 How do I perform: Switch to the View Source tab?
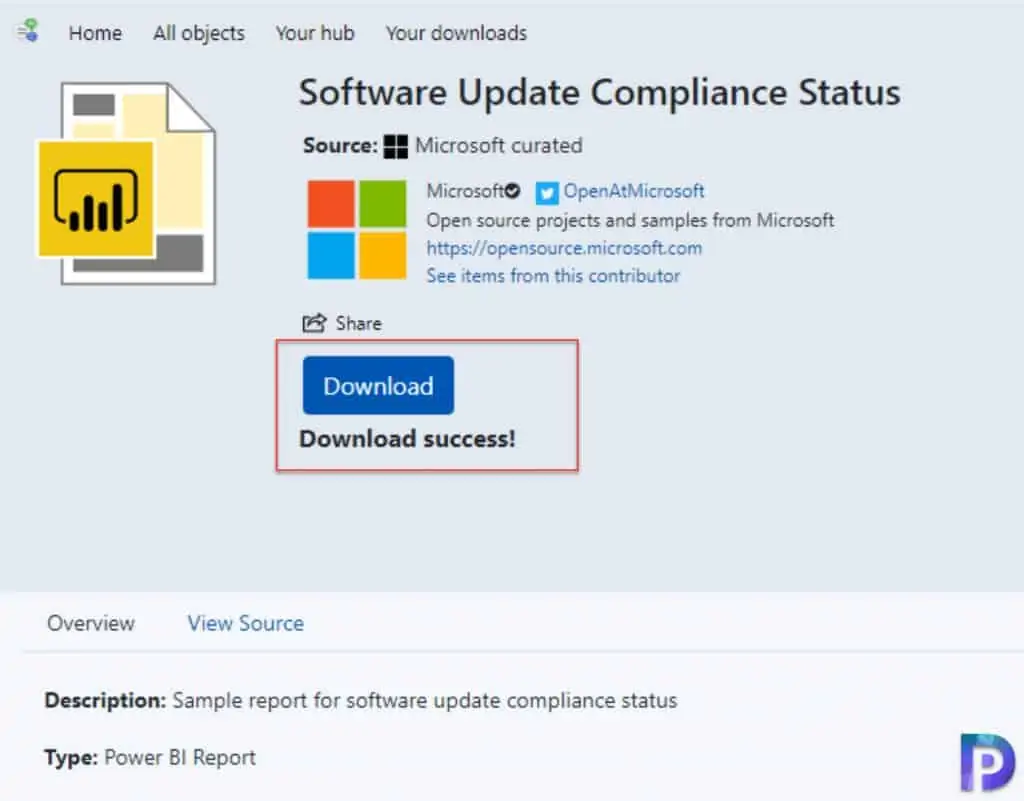tap(246, 623)
